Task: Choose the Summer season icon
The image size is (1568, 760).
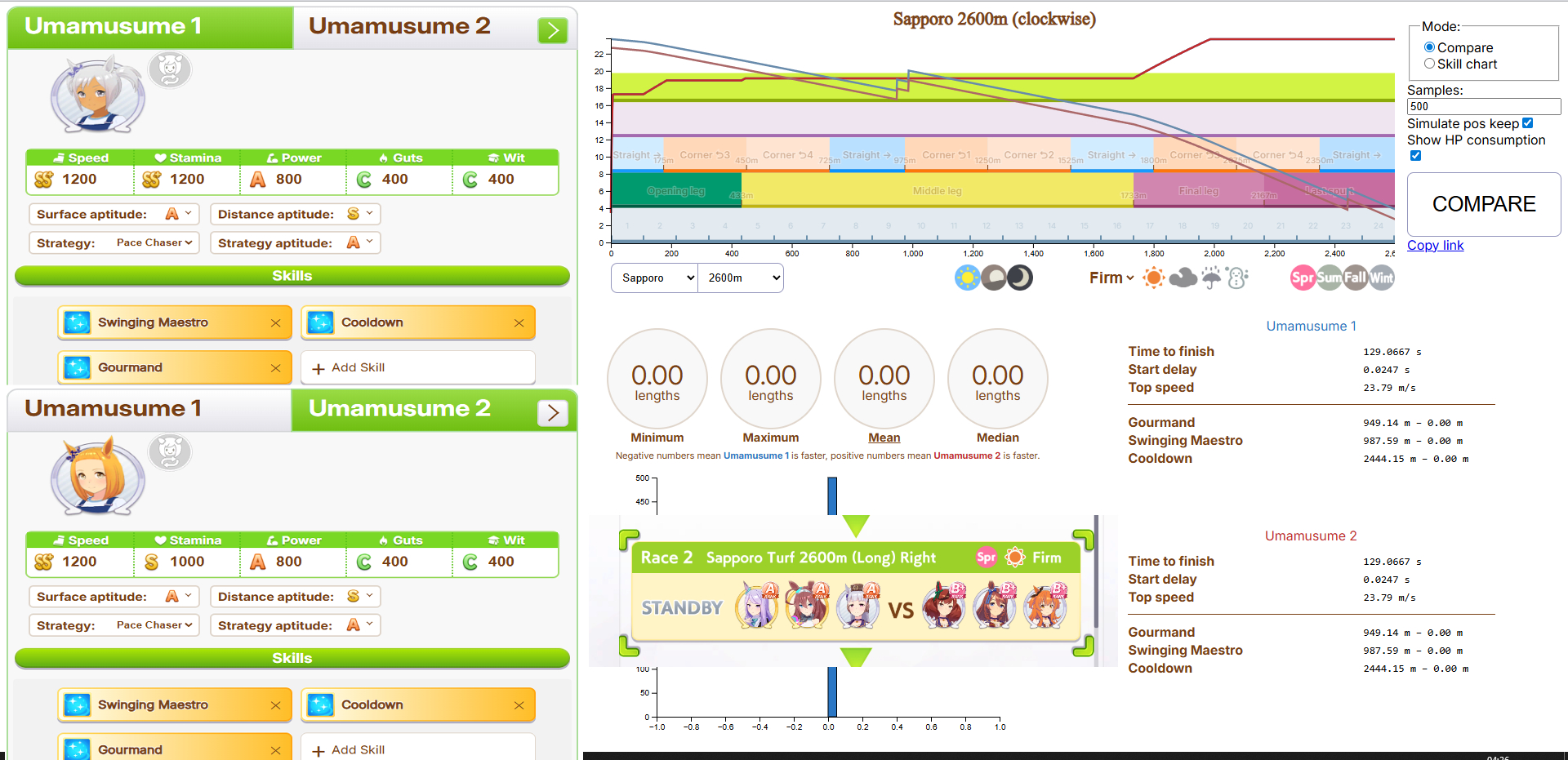Action: coord(1329,278)
